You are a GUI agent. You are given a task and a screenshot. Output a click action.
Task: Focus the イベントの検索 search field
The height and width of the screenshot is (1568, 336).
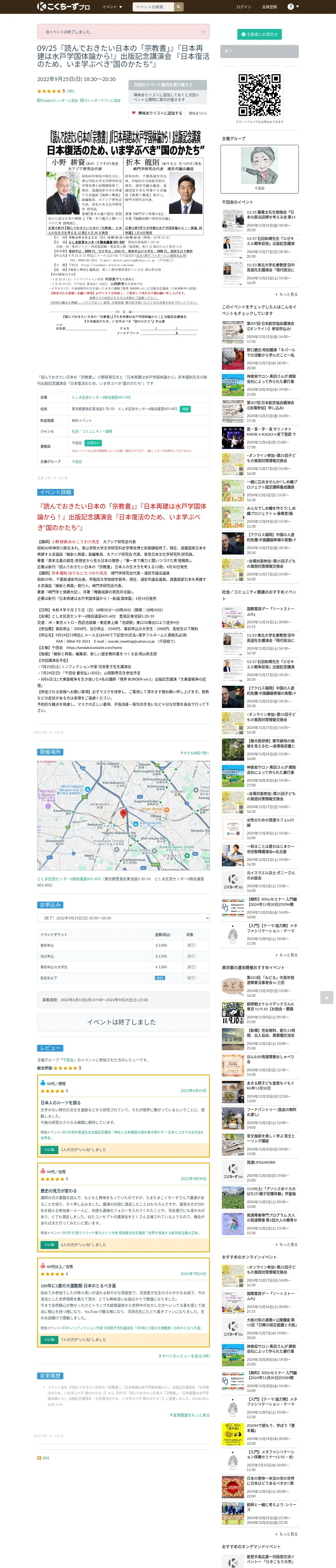coord(154,7)
